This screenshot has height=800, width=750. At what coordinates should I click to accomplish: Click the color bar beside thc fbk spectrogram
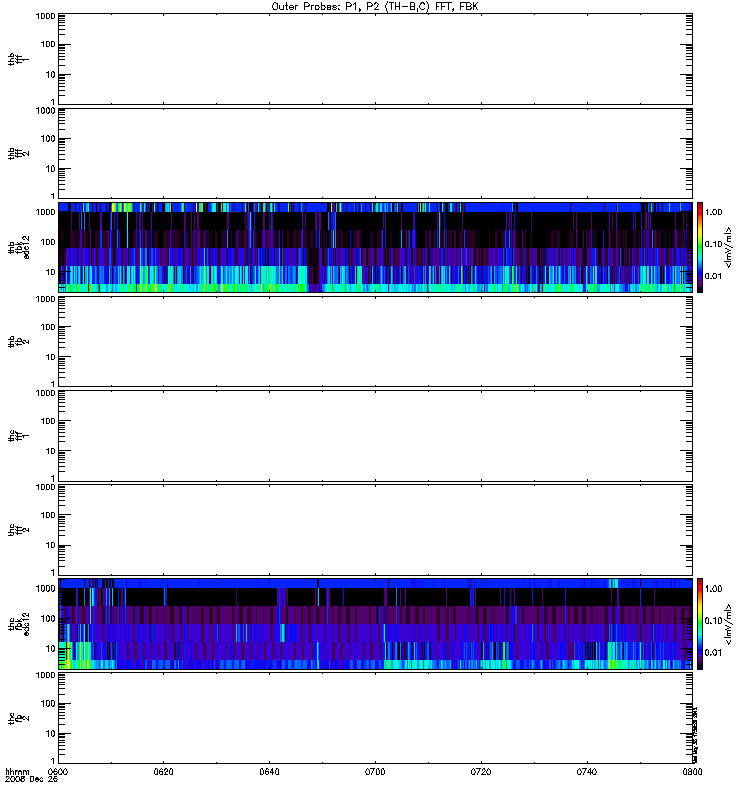[700, 624]
